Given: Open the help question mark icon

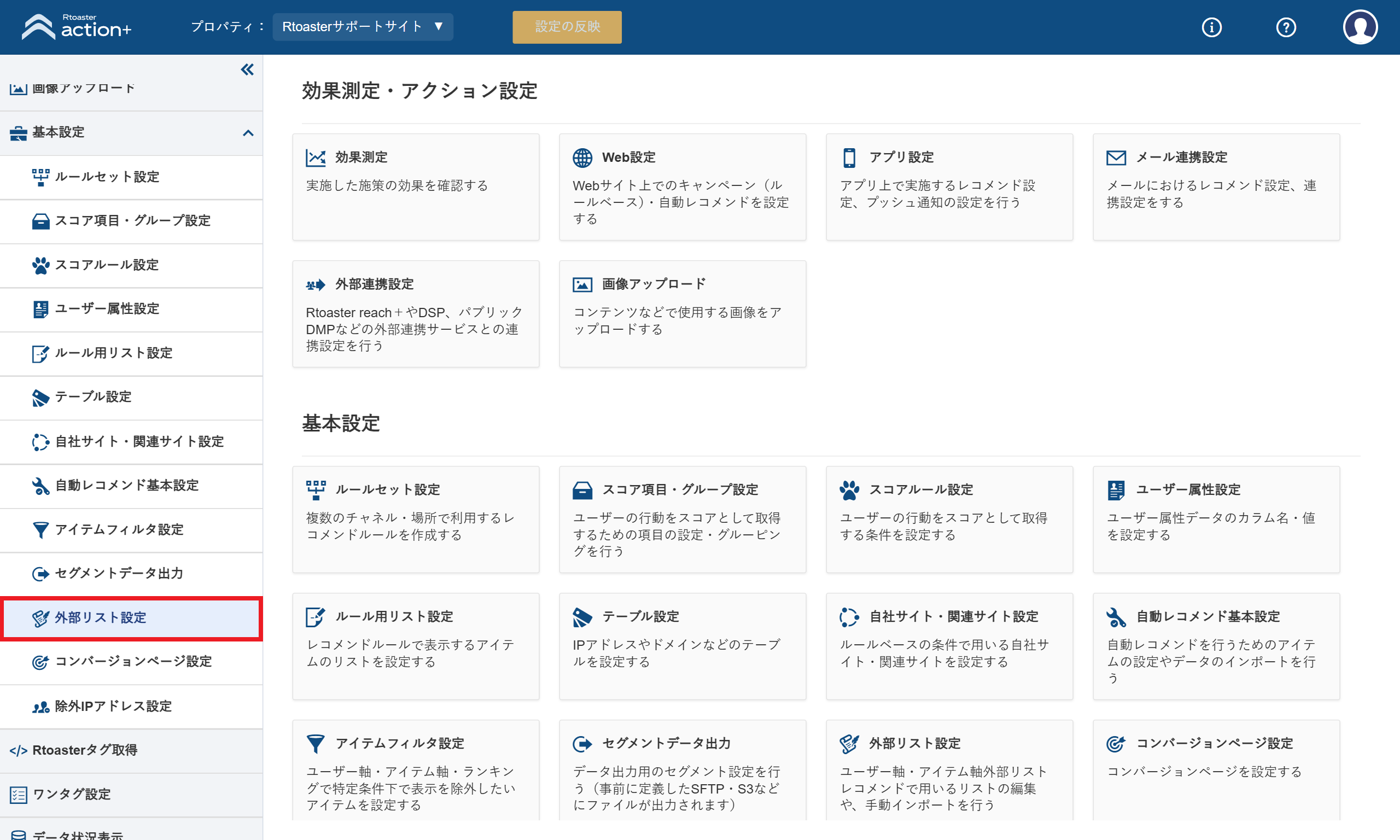Looking at the screenshot, I should 1286,27.
